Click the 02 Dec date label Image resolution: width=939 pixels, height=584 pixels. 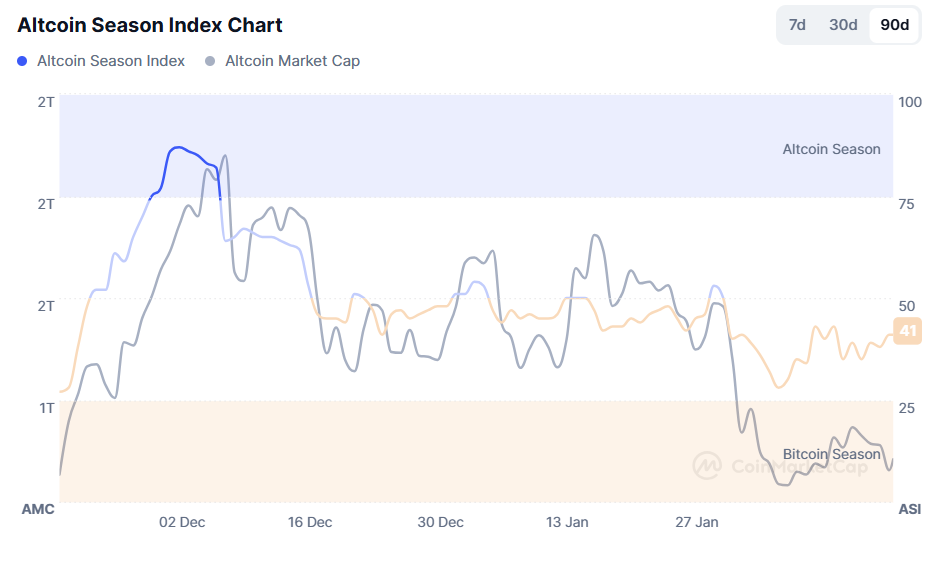(x=184, y=522)
